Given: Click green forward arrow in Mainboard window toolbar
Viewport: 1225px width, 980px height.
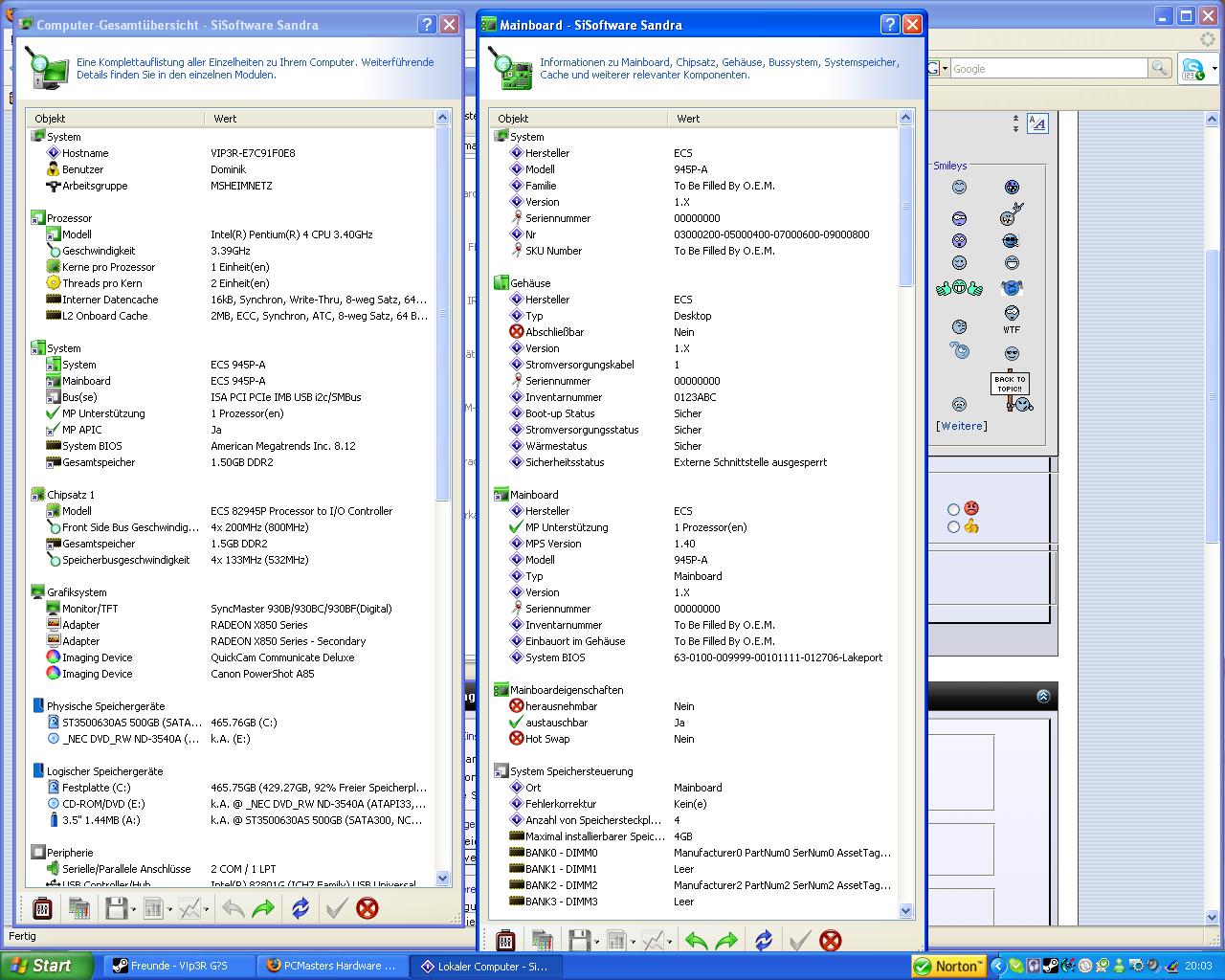Looking at the screenshot, I should click(726, 941).
